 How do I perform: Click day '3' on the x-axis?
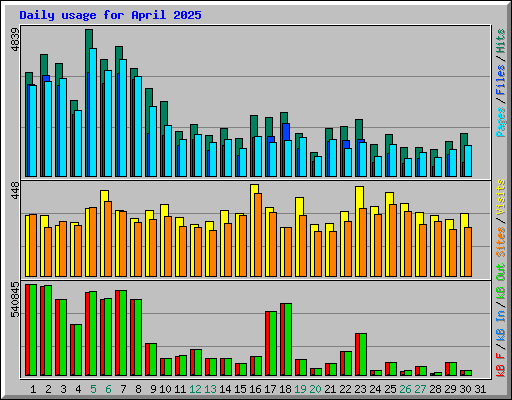pyautogui.click(x=63, y=389)
